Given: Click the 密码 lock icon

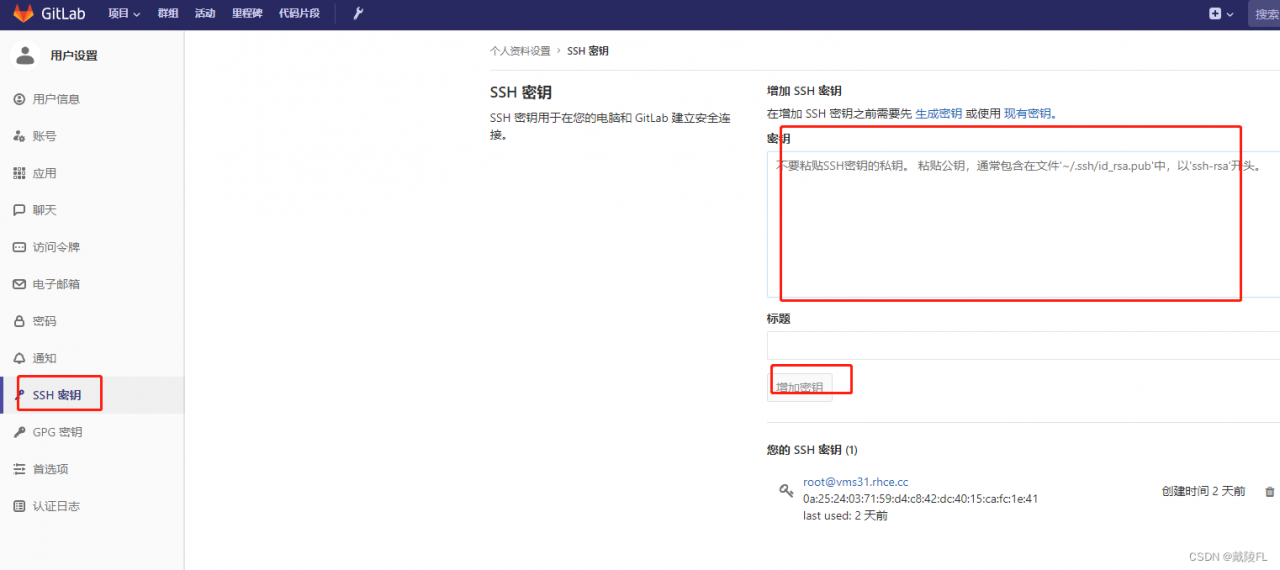Looking at the screenshot, I should [19, 321].
